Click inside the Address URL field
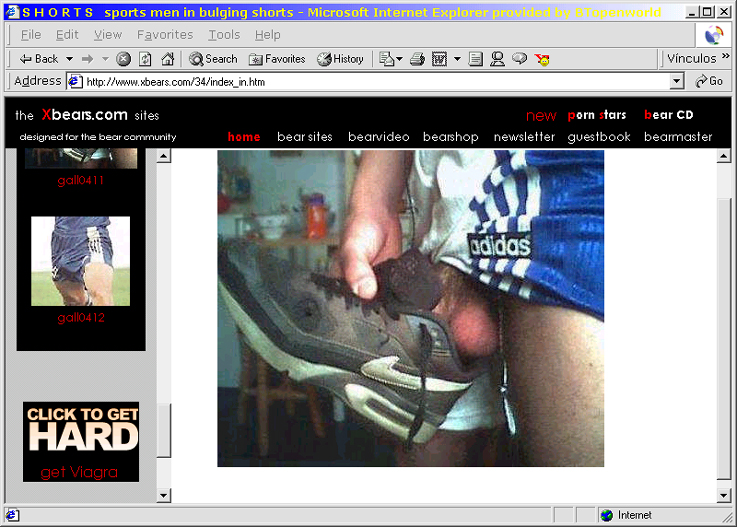737x527 pixels. (x=370, y=81)
